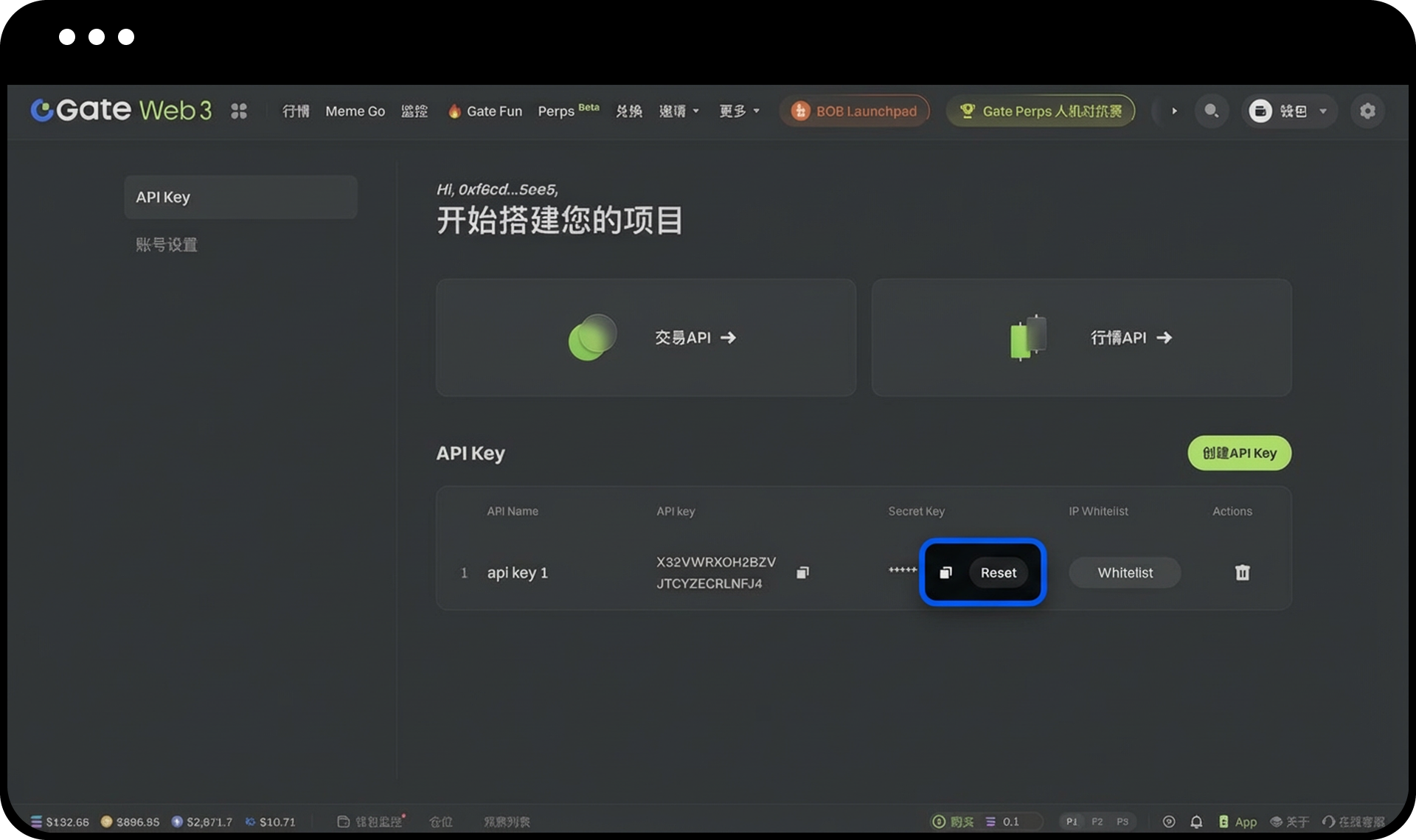Image resolution: width=1416 pixels, height=840 pixels.
Task: Select P1 preset in status bar
Action: click(x=1072, y=821)
